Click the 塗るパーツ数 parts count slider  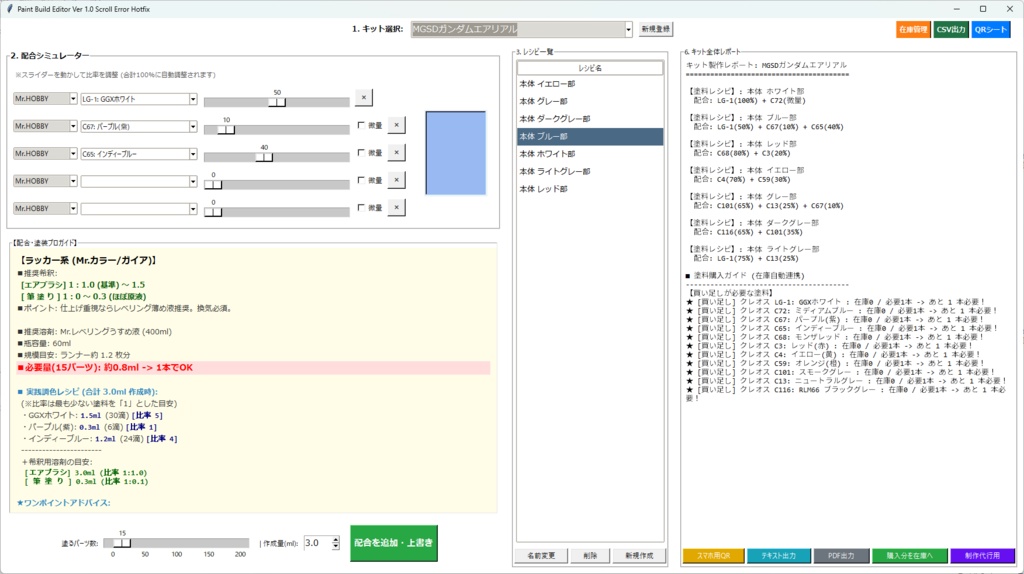tap(176, 543)
